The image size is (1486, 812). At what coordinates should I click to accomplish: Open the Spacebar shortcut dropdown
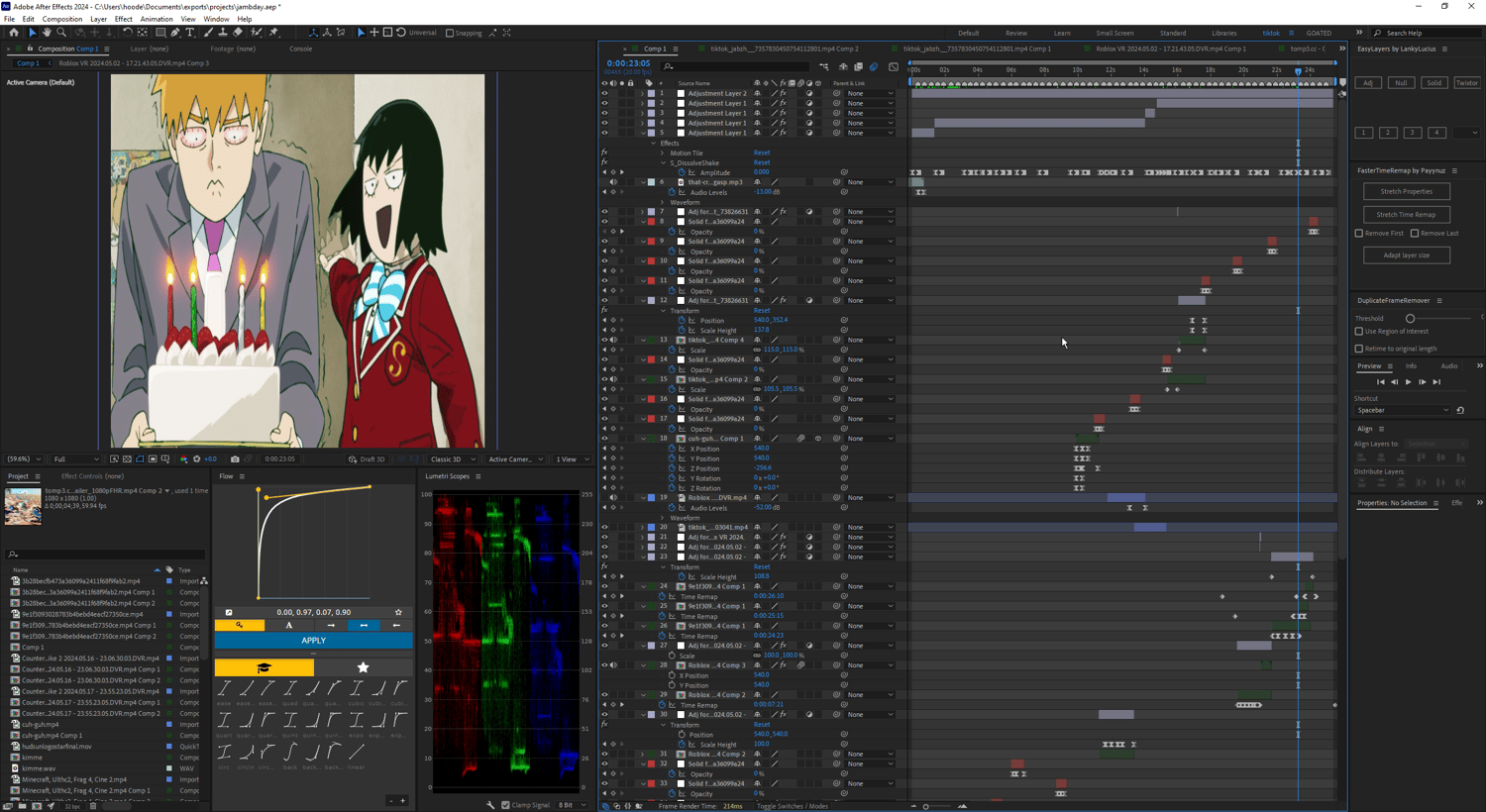pyautogui.click(x=1403, y=410)
